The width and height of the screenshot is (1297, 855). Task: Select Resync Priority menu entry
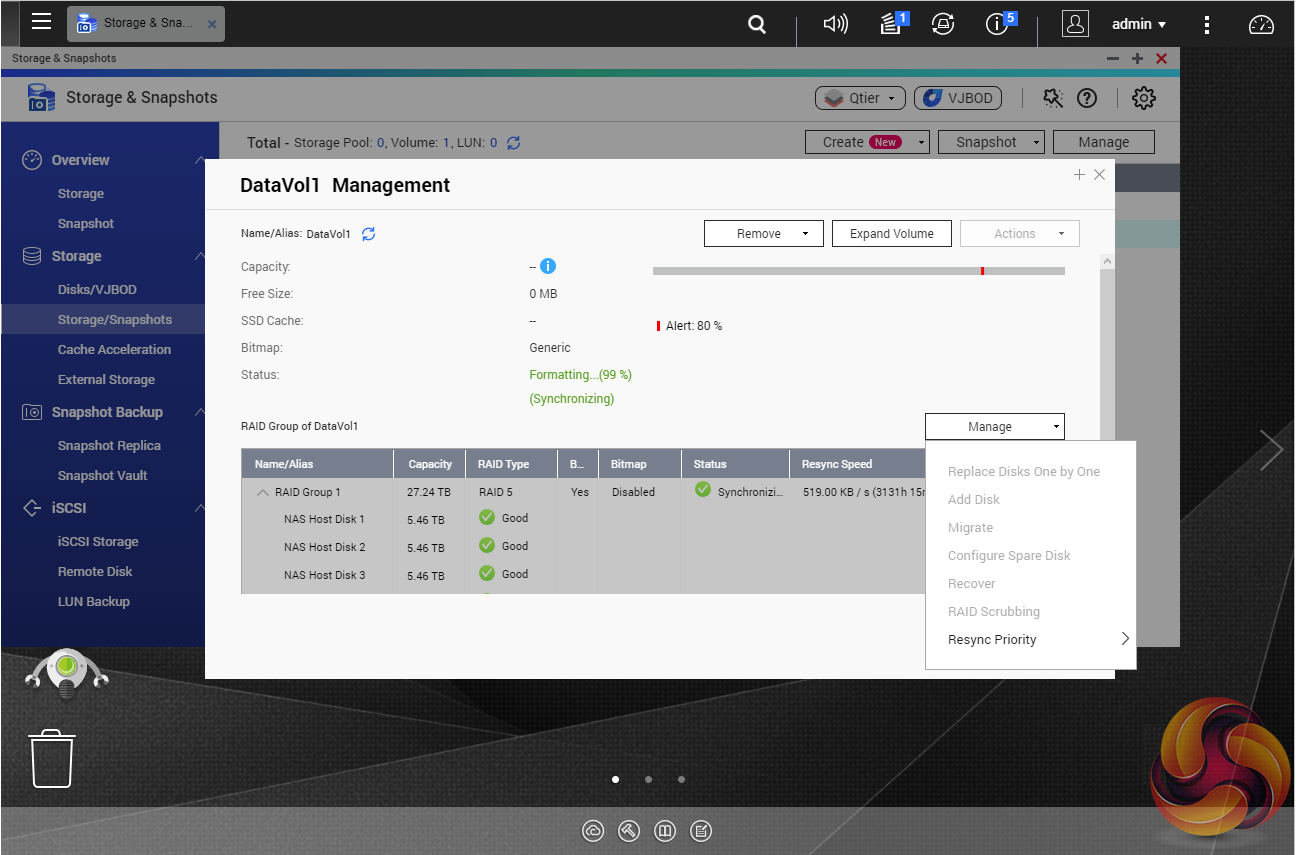(x=992, y=640)
